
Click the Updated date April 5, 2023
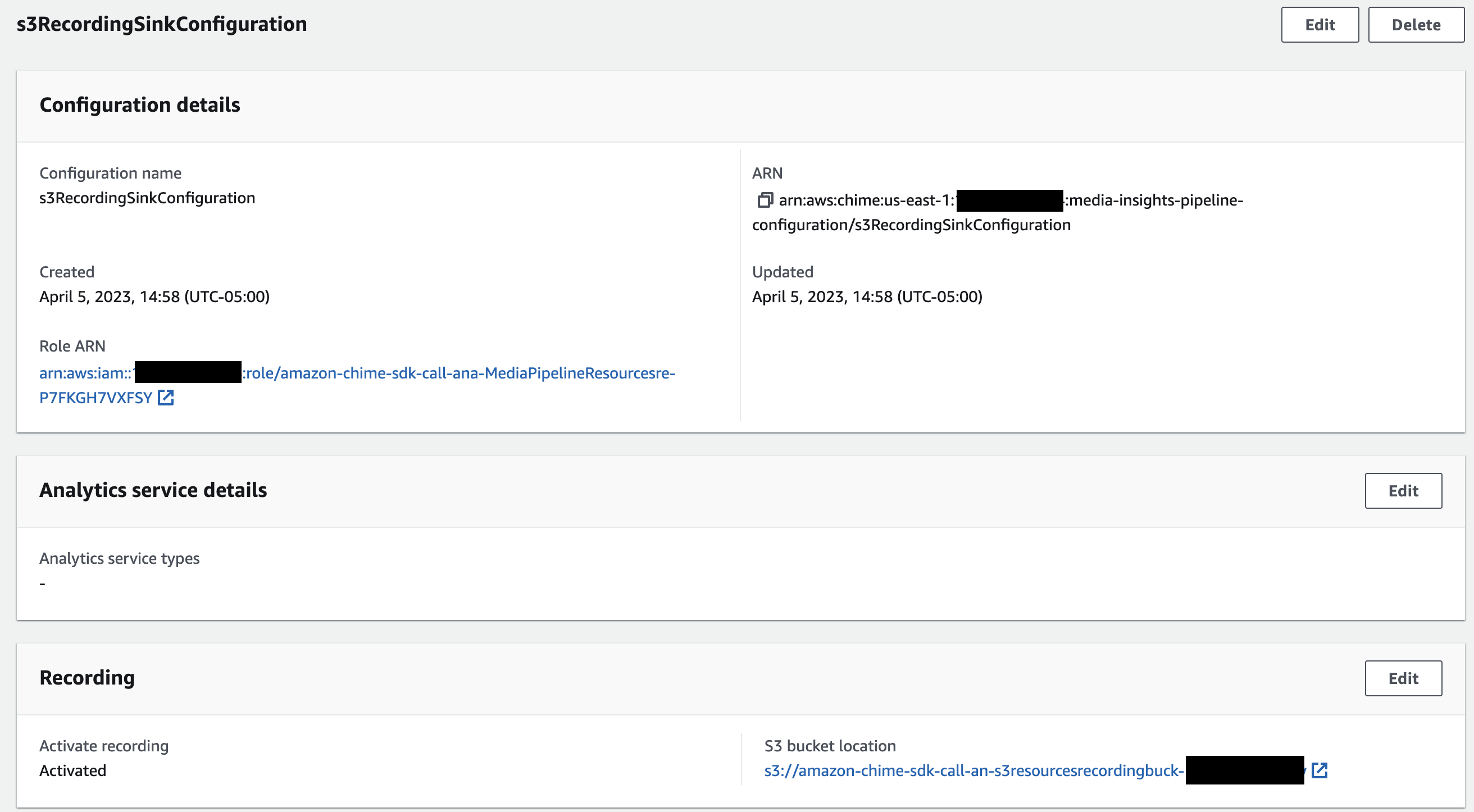click(867, 296)
